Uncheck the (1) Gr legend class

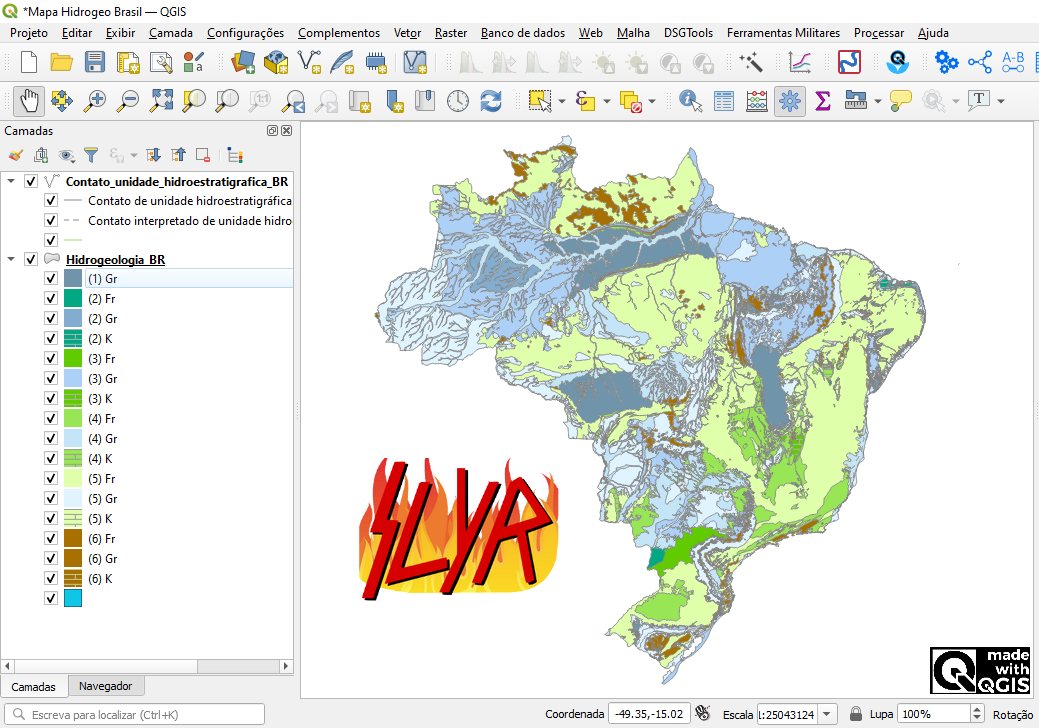[51, 278]
